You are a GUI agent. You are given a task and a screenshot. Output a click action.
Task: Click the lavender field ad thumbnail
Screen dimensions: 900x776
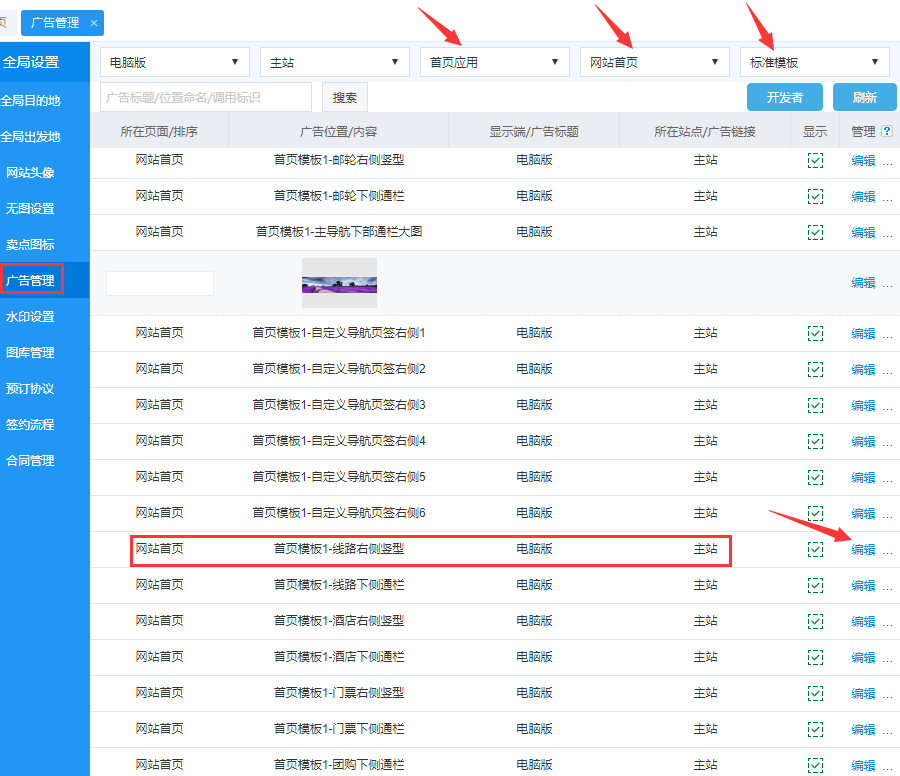pos(339,283)
